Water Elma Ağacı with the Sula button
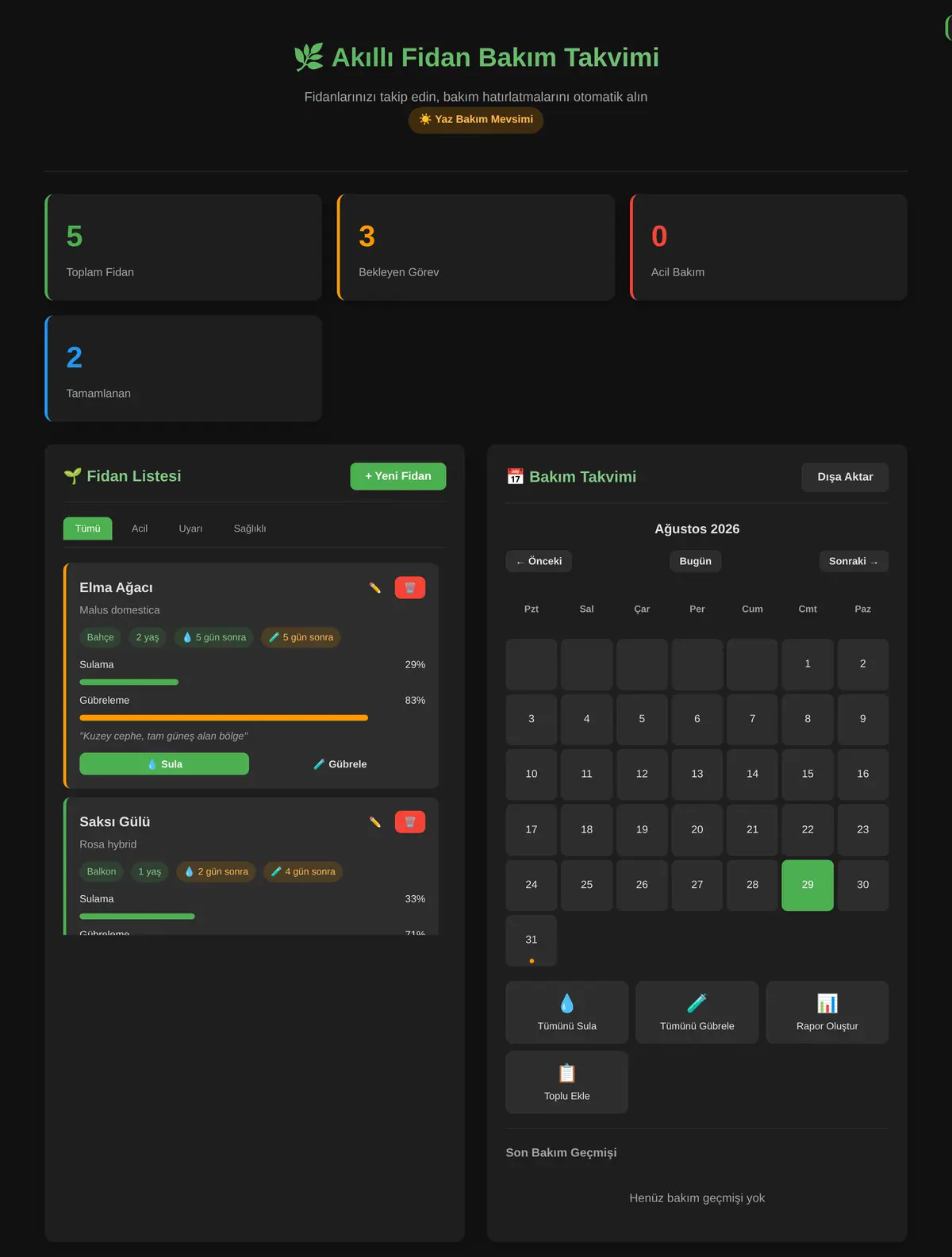 164,764
